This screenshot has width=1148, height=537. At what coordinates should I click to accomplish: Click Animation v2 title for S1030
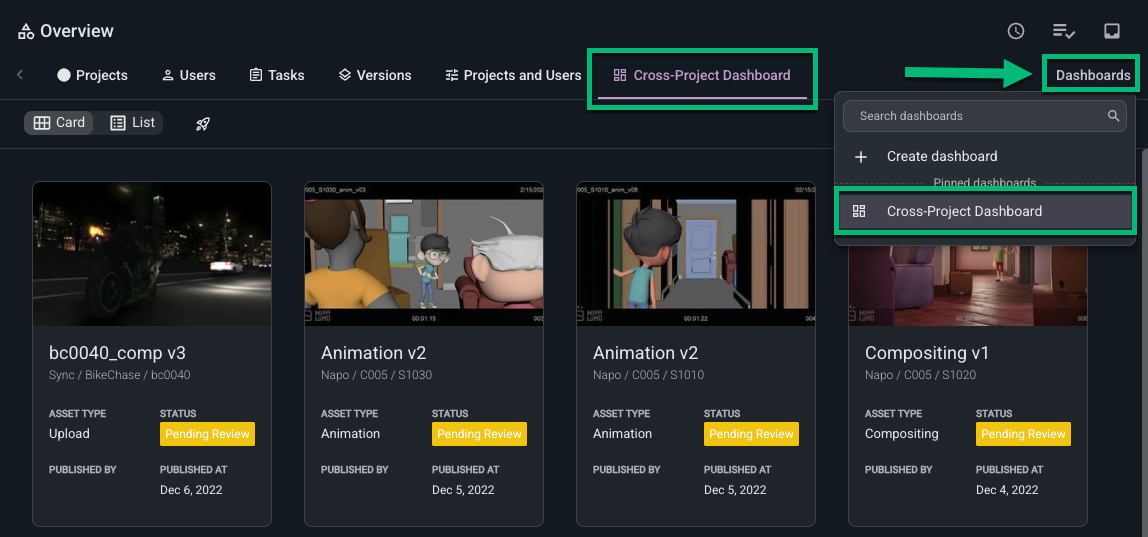[x=373, y=352]
